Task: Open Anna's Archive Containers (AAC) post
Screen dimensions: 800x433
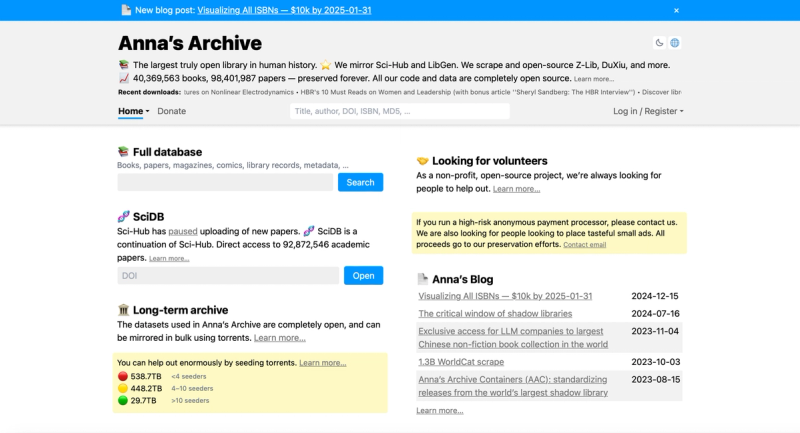Action: pyautogui.click(x=513, y=386)
